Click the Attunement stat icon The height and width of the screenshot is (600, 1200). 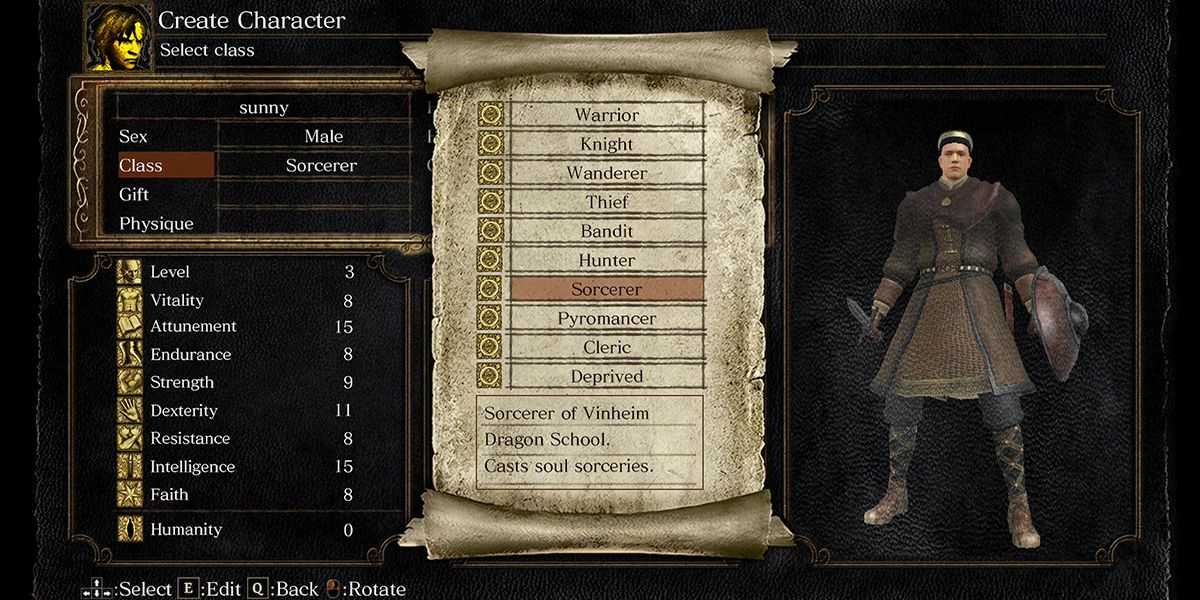tap(130, 327)
